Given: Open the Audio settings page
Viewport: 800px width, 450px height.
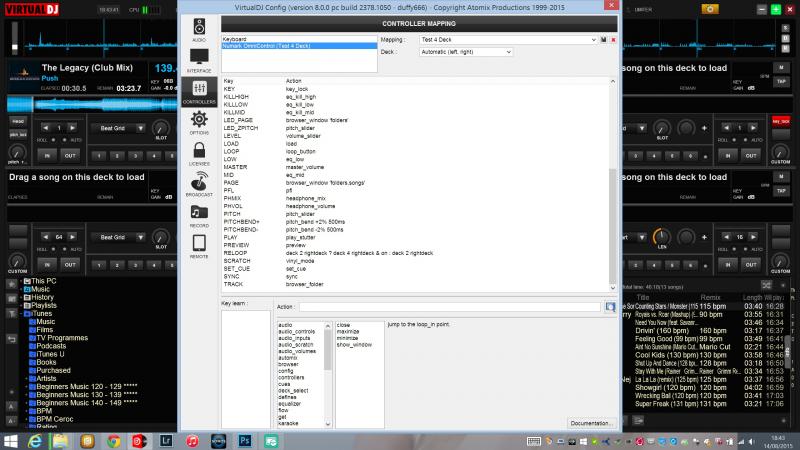Looking at the screenshot, I should click(x=199, y=30).
